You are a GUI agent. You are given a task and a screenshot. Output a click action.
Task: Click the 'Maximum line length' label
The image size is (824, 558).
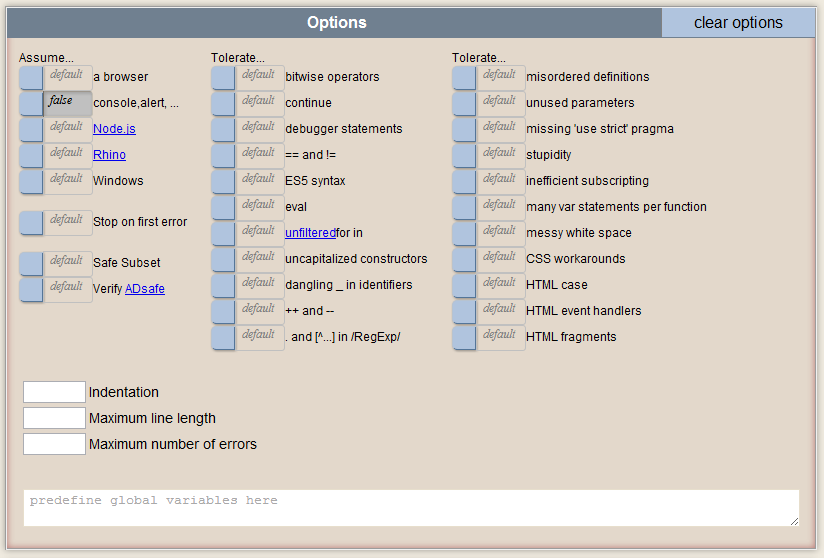coord(152,419)
